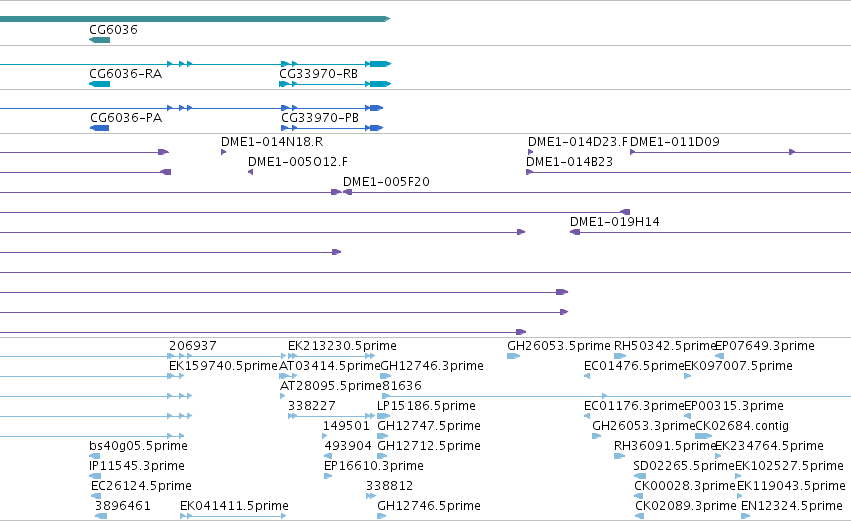Select the CG33970-RB transcript exon glyph
The width and height of the screenshot is (851, 521).
(x=335, y=84)
